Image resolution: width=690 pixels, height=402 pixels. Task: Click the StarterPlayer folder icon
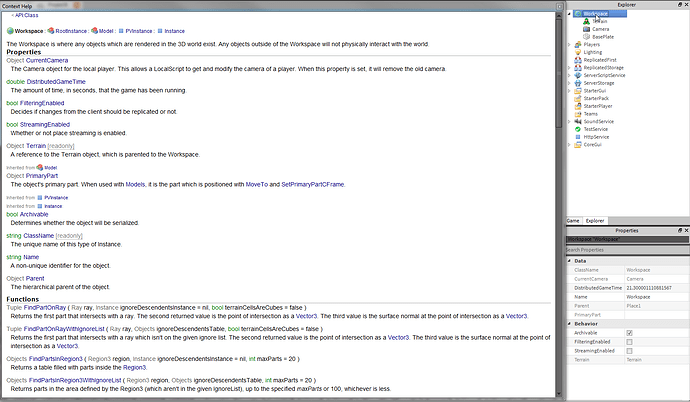click(578, 106)
